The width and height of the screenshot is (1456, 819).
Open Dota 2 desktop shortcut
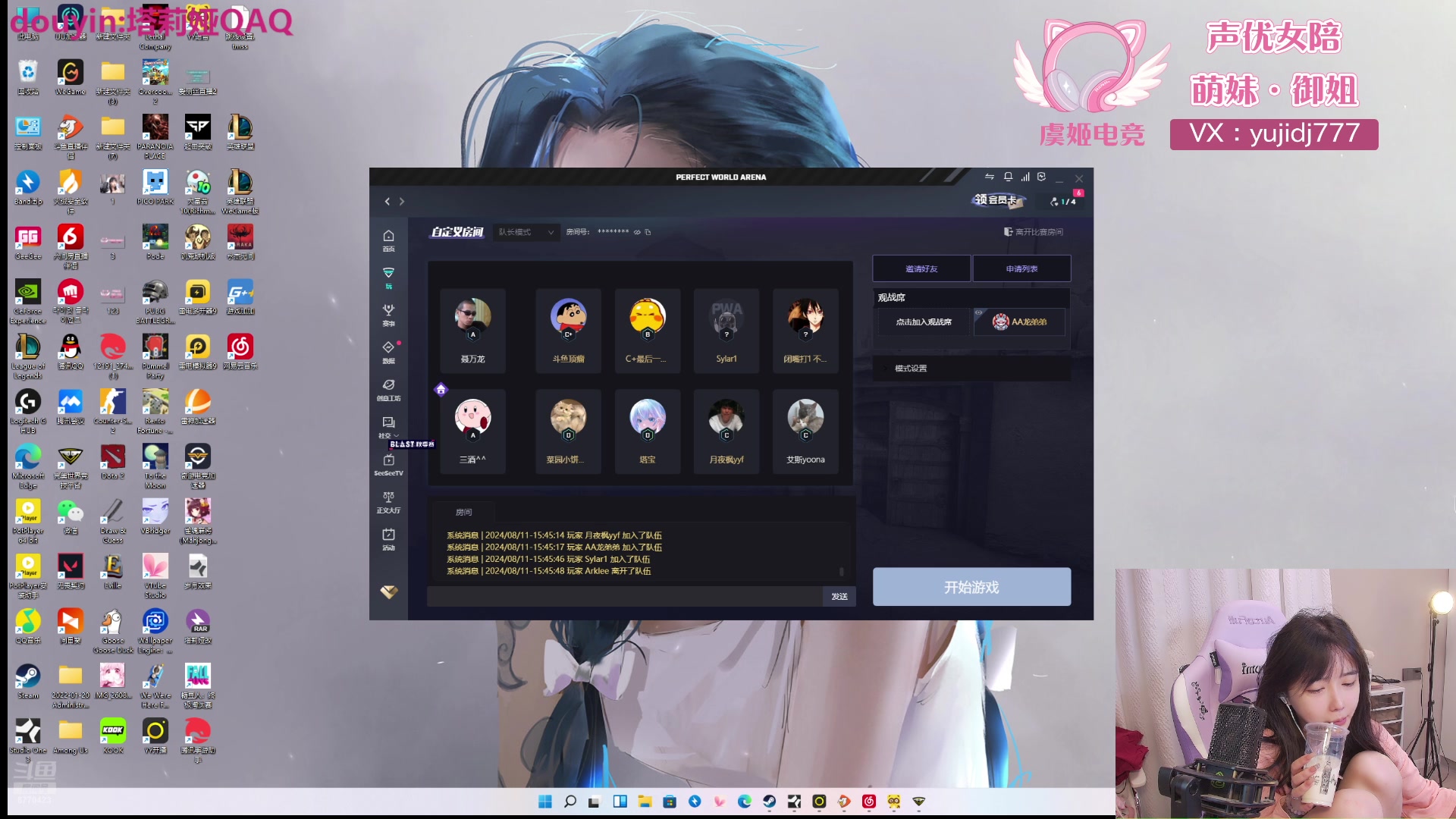click(112, 461)
